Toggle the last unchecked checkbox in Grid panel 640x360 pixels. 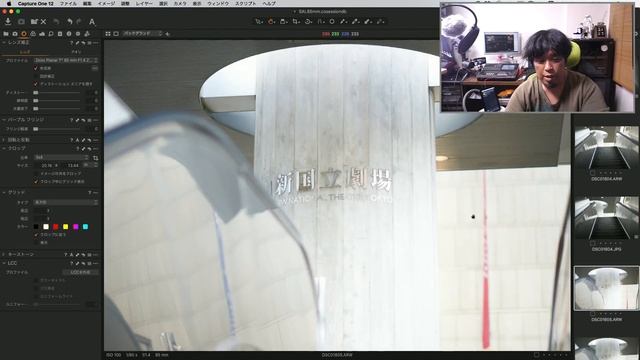pyautogui.click(x=36, y=242)
